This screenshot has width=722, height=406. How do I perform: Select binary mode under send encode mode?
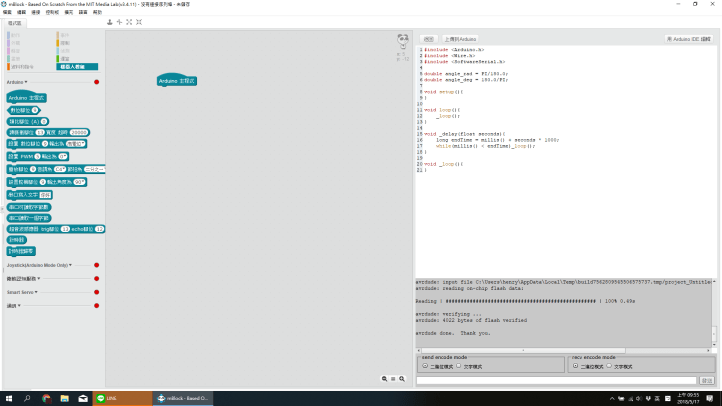point(424,366)
